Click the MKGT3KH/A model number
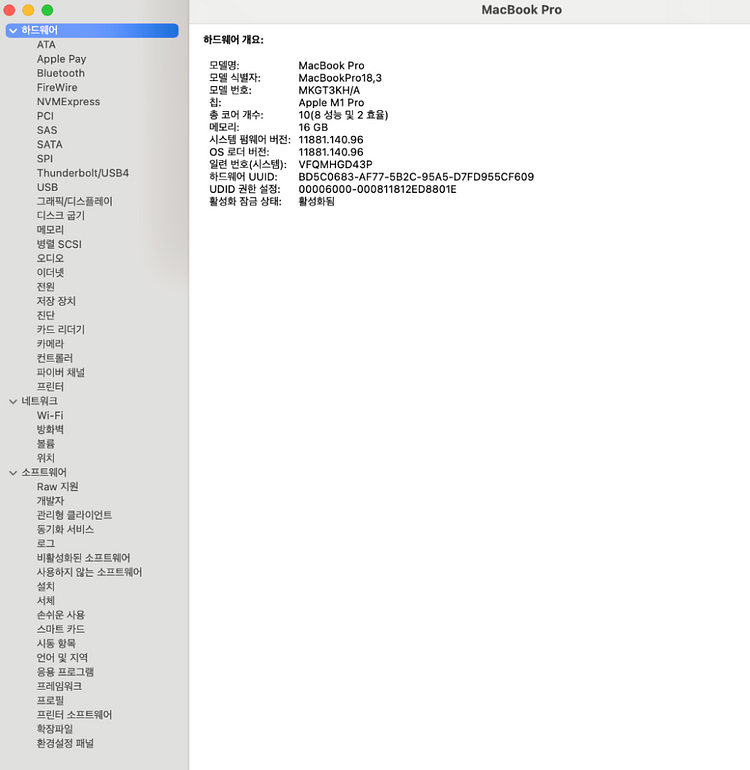 [329, 90]
